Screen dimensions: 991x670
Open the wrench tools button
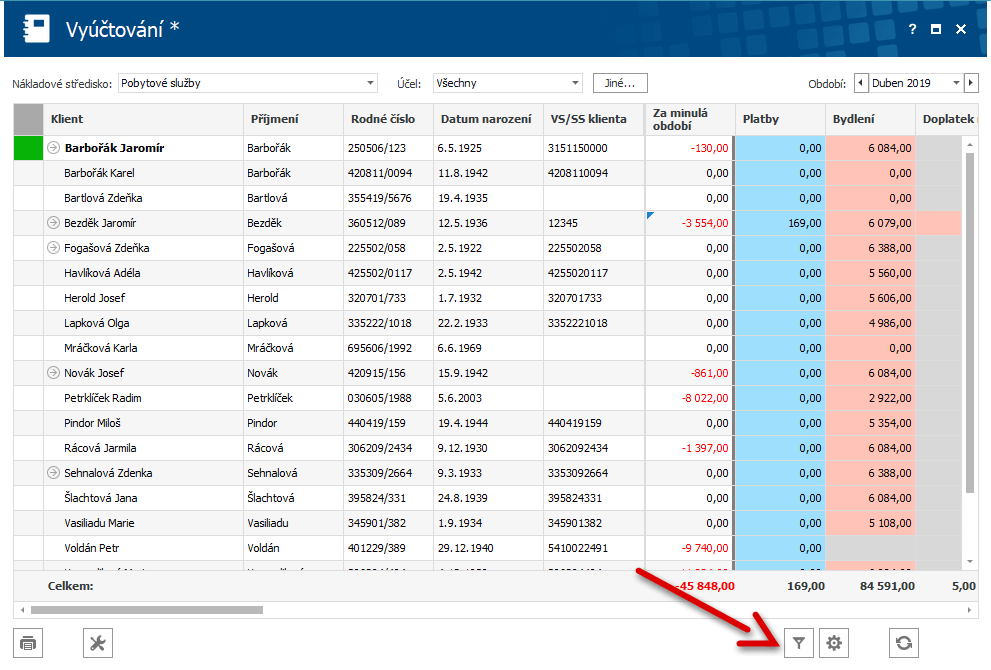[x=97, y=643]
